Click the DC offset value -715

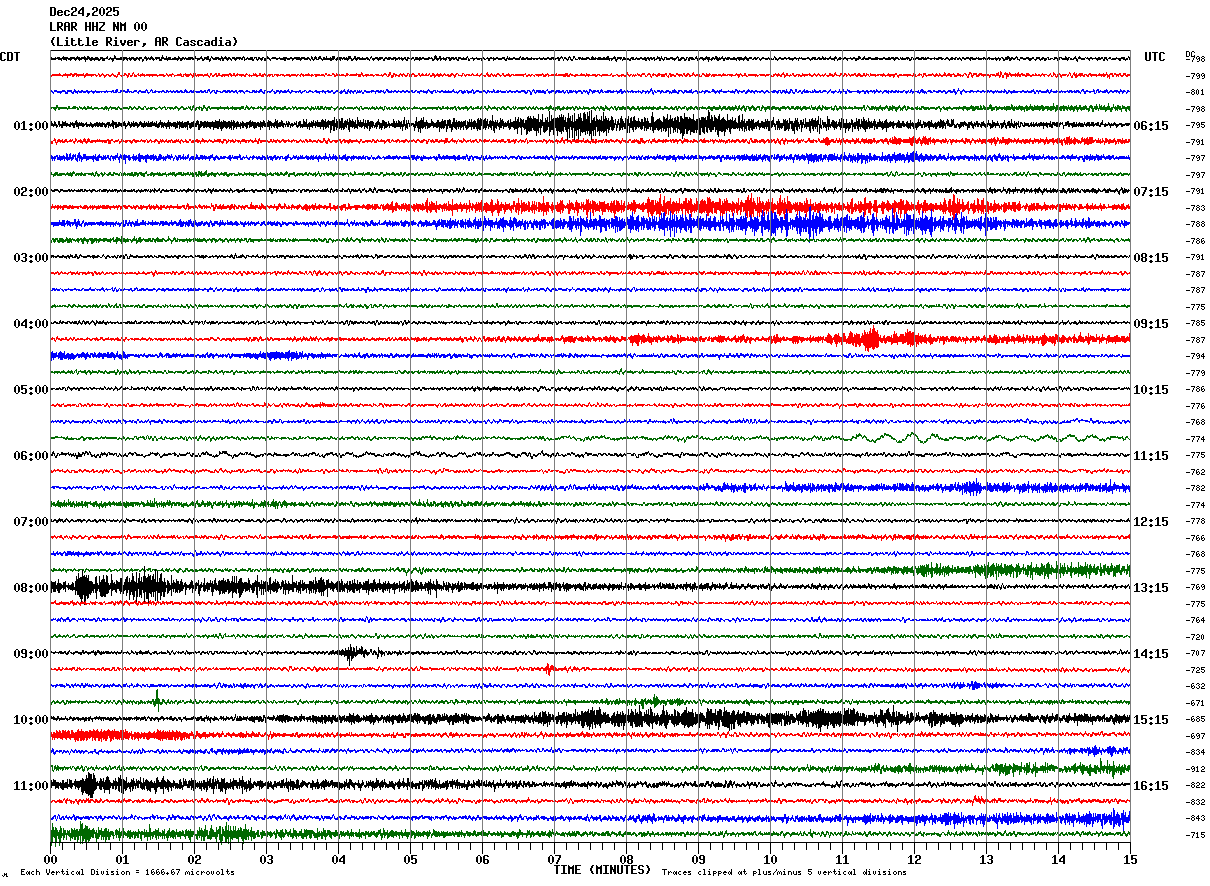click(x=1195, y=835)
